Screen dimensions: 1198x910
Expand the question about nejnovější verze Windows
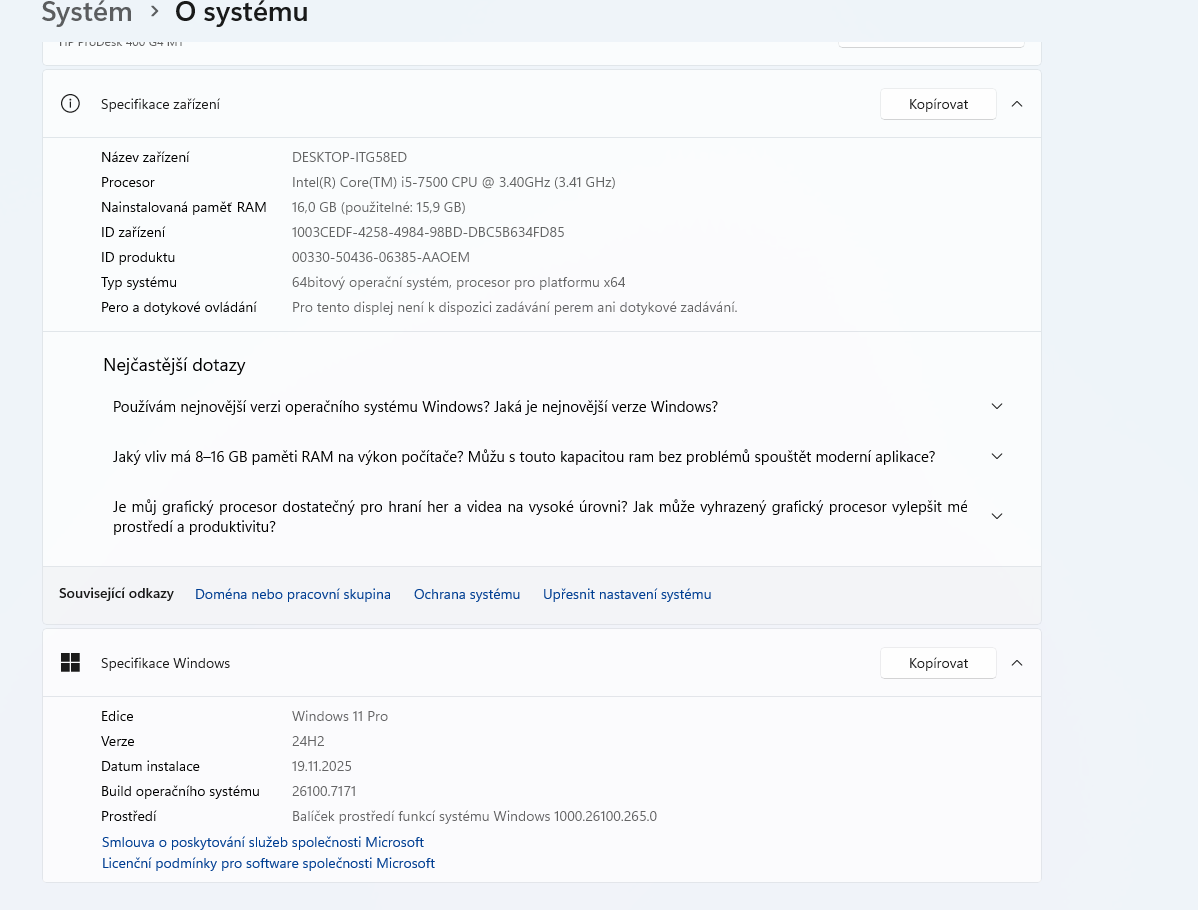point(996,407)
